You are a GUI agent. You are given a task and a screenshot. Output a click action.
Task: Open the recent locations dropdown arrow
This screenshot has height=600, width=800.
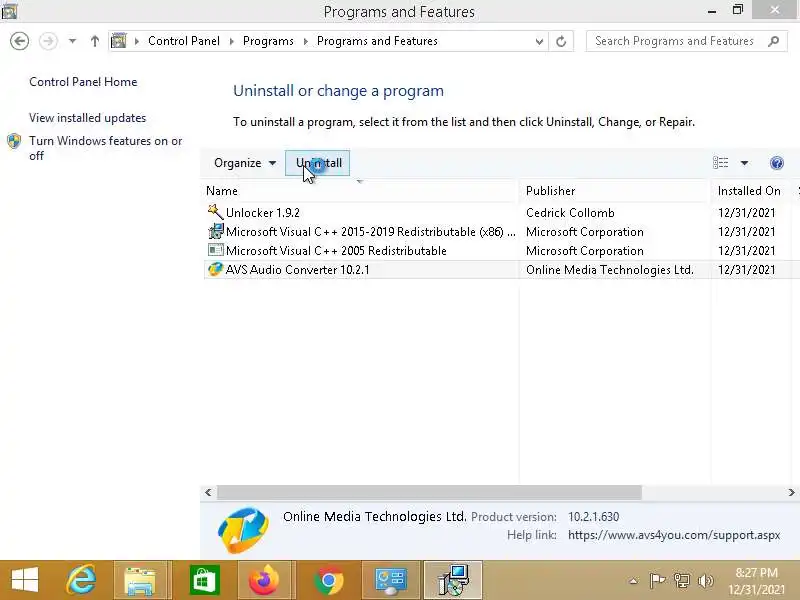72,41
